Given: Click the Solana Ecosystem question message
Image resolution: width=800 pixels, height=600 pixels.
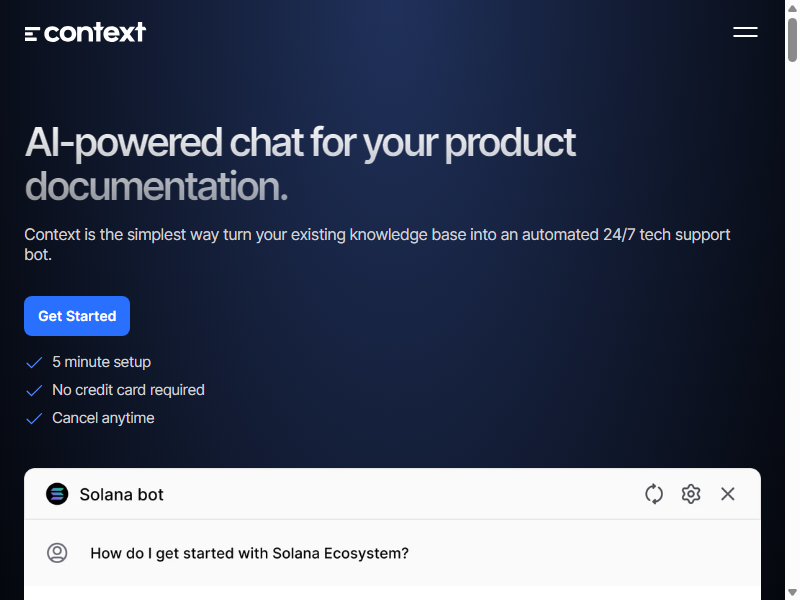Looking at the screenshot, I should [x=249, y=553].
